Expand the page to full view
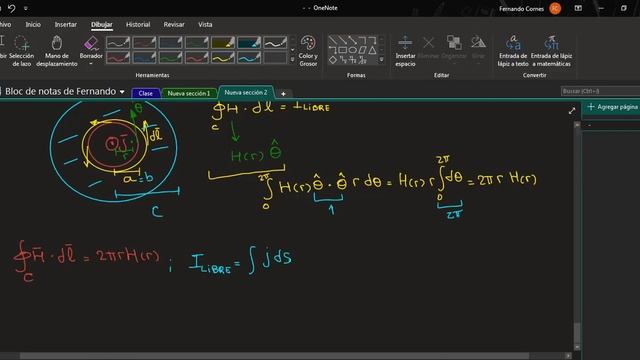Viewport: 640px width, 360px height. (x=572, y=111)
